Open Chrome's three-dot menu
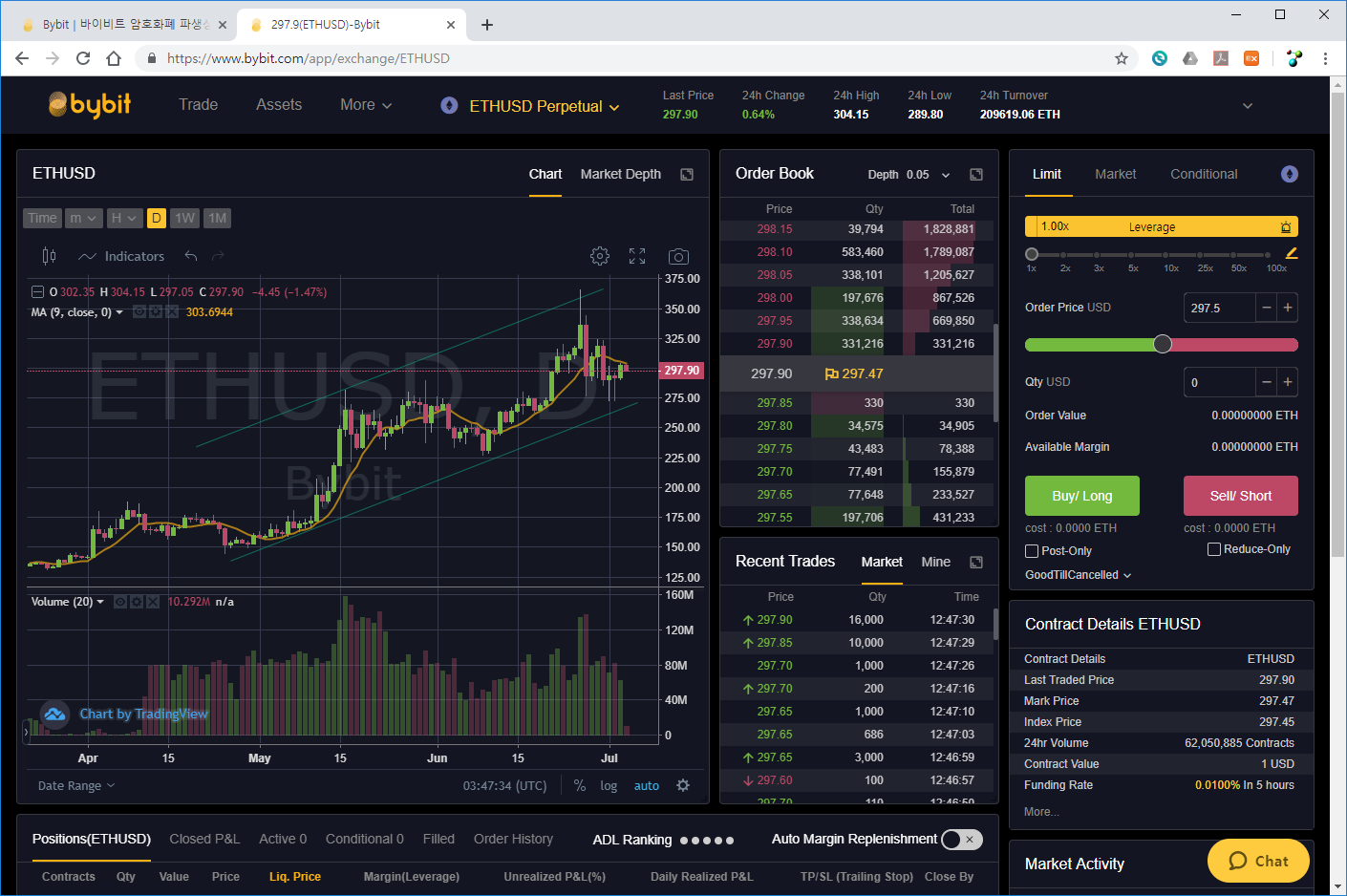 (x=1325, y=58)
